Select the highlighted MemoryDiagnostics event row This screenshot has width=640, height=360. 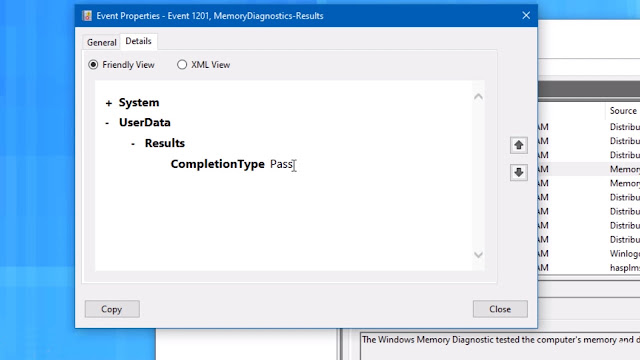589,169
